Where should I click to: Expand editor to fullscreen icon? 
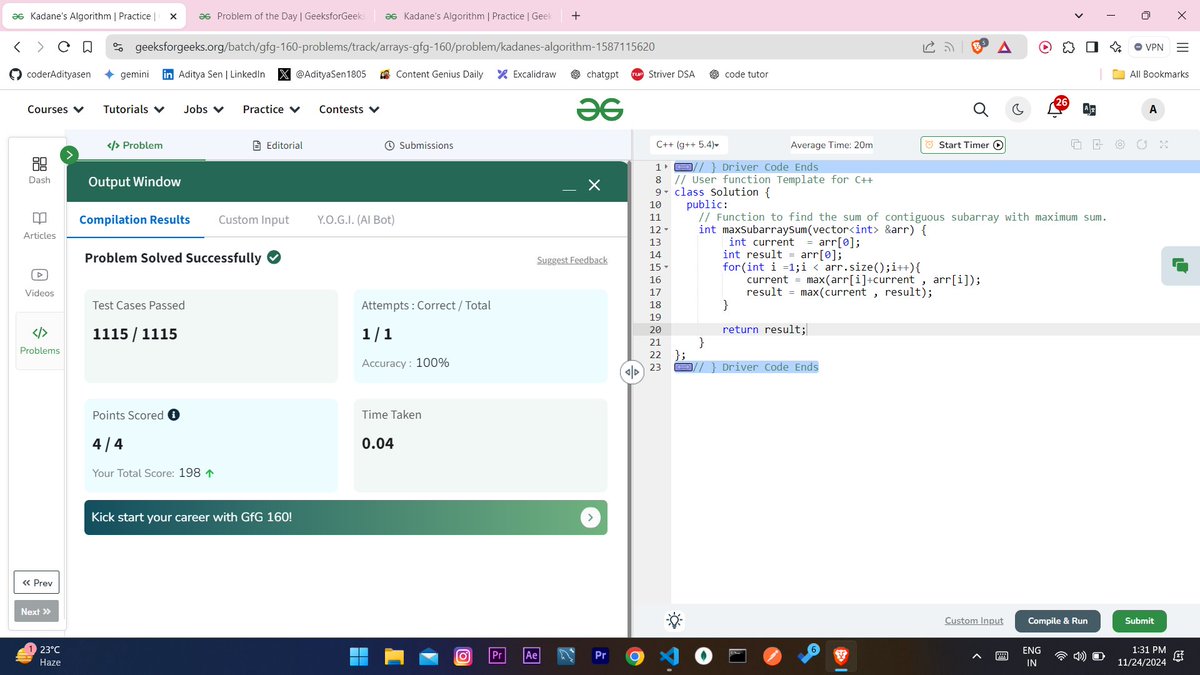(1163, 145)
